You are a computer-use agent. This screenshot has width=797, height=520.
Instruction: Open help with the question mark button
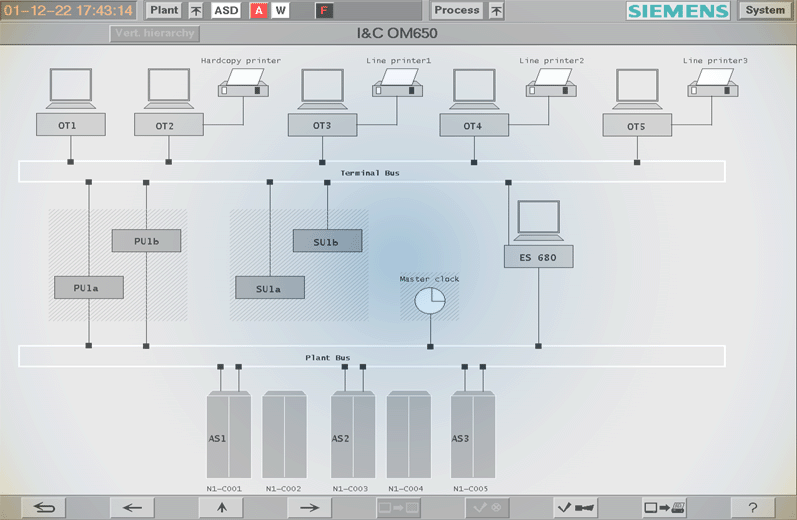(752, 508)
